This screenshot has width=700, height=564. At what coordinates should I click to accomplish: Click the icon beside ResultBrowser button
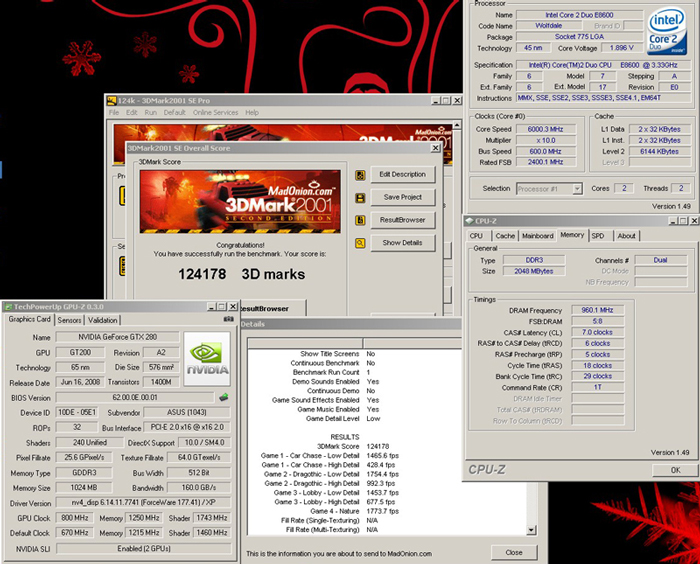click(x=360, y=220)
